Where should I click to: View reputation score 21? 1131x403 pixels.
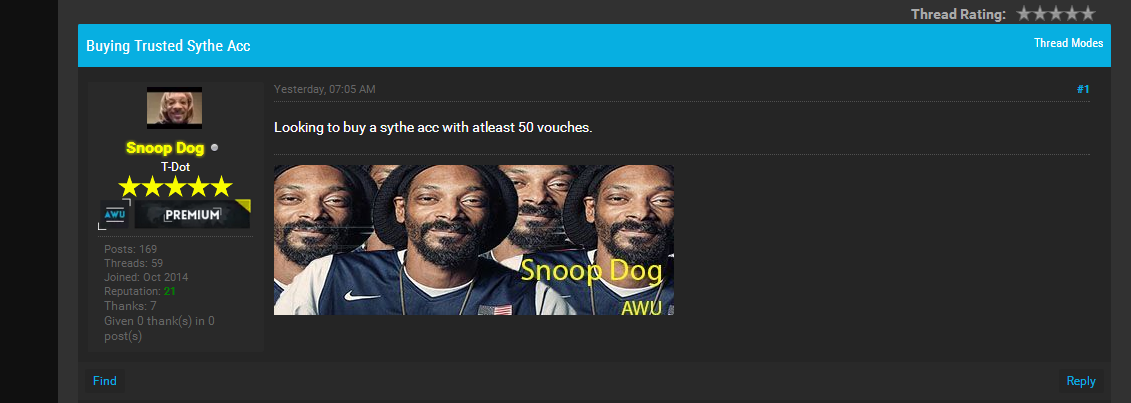click(170, 291)
